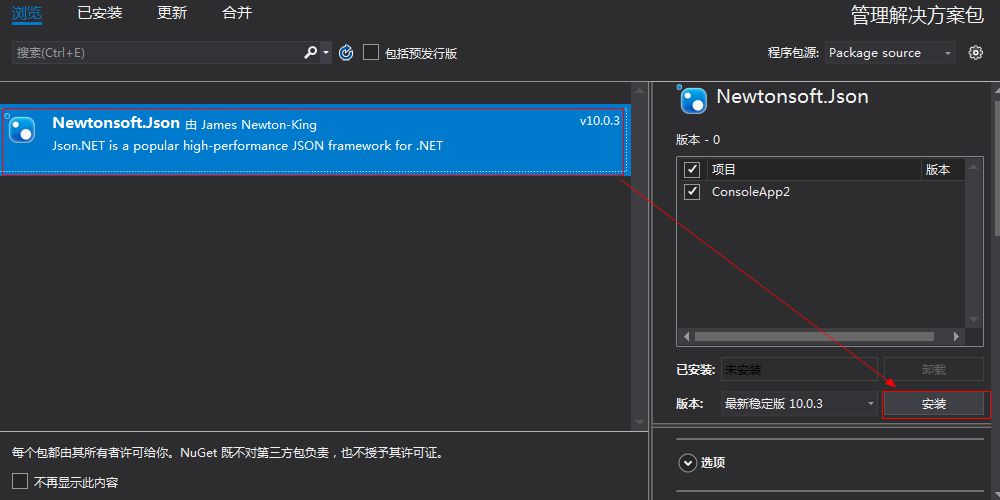Click the 版本 column header in project table
The height and width of the screenshot is (500, 1000).
pos(938,170)
